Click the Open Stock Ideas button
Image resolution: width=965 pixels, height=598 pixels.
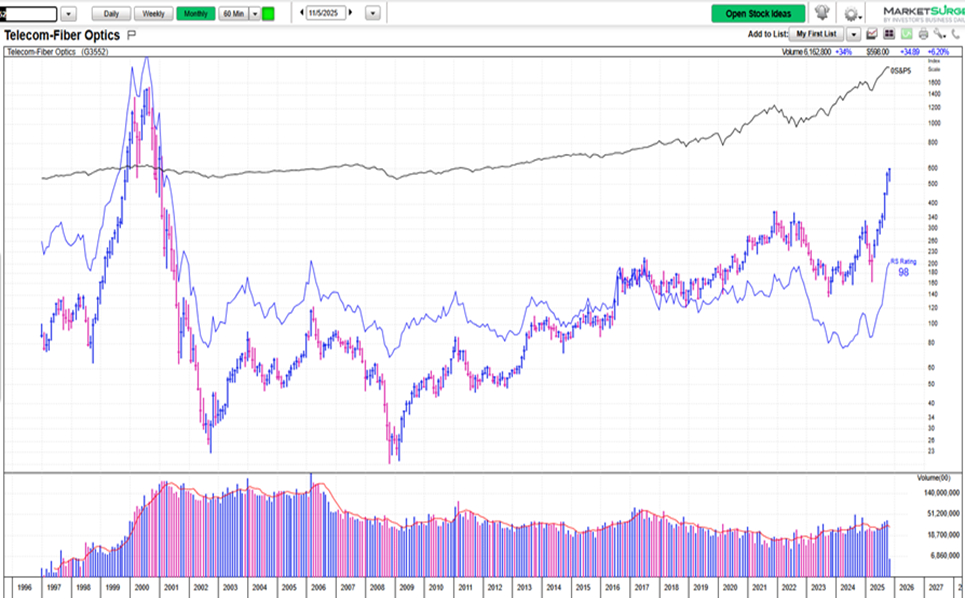tap(758, 13)
